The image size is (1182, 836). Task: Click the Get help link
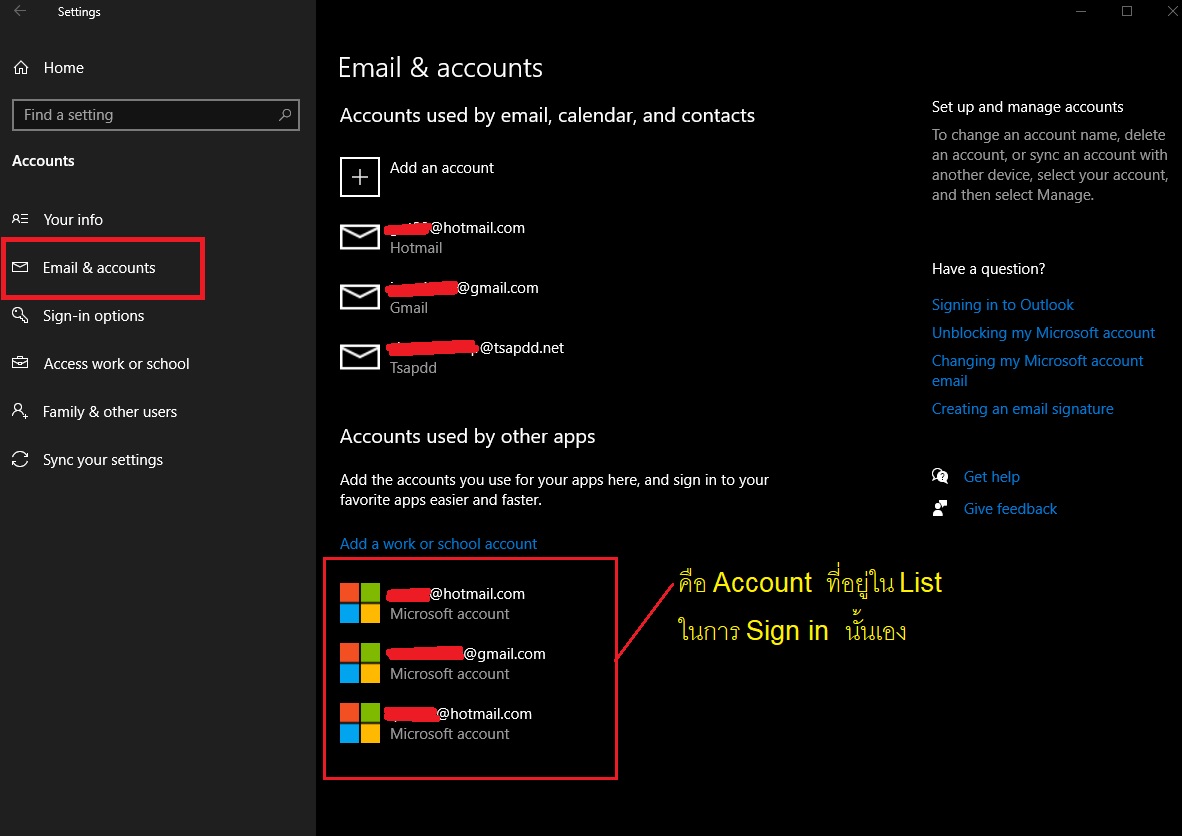pos(991,476)
